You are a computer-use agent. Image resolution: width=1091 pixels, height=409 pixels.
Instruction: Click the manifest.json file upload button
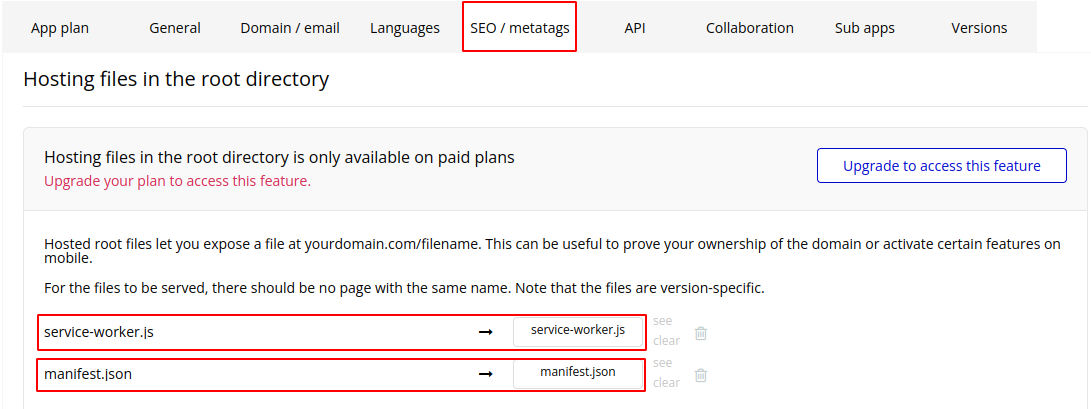tap(578, 373)
